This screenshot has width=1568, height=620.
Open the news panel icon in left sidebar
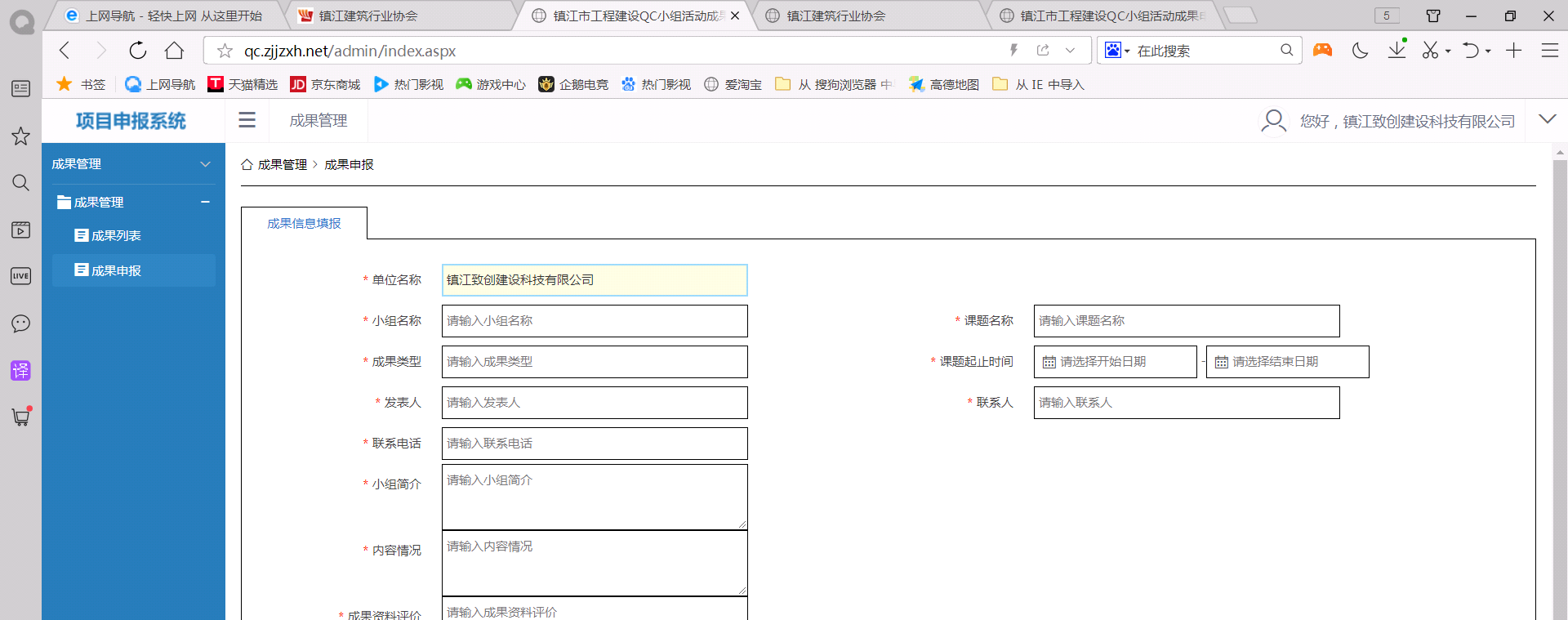pos(20,88)
